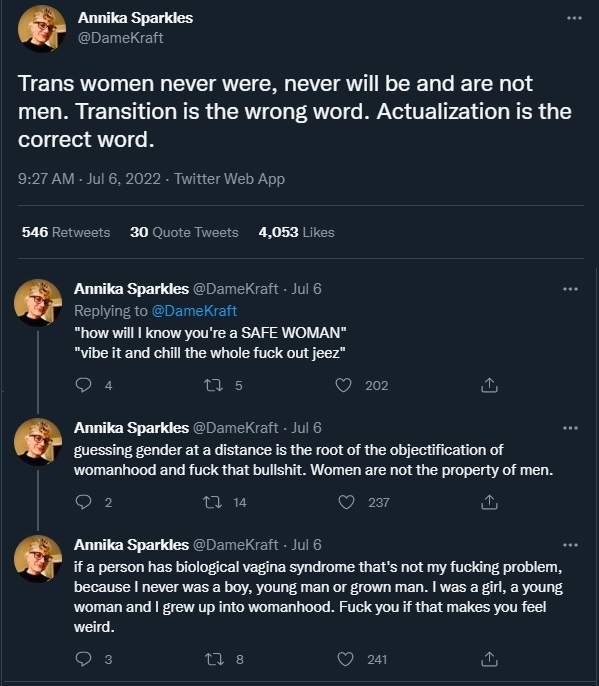Share the 'guessing gender' reply
Viewport: 599px width, 686px height.
point(489,502)
